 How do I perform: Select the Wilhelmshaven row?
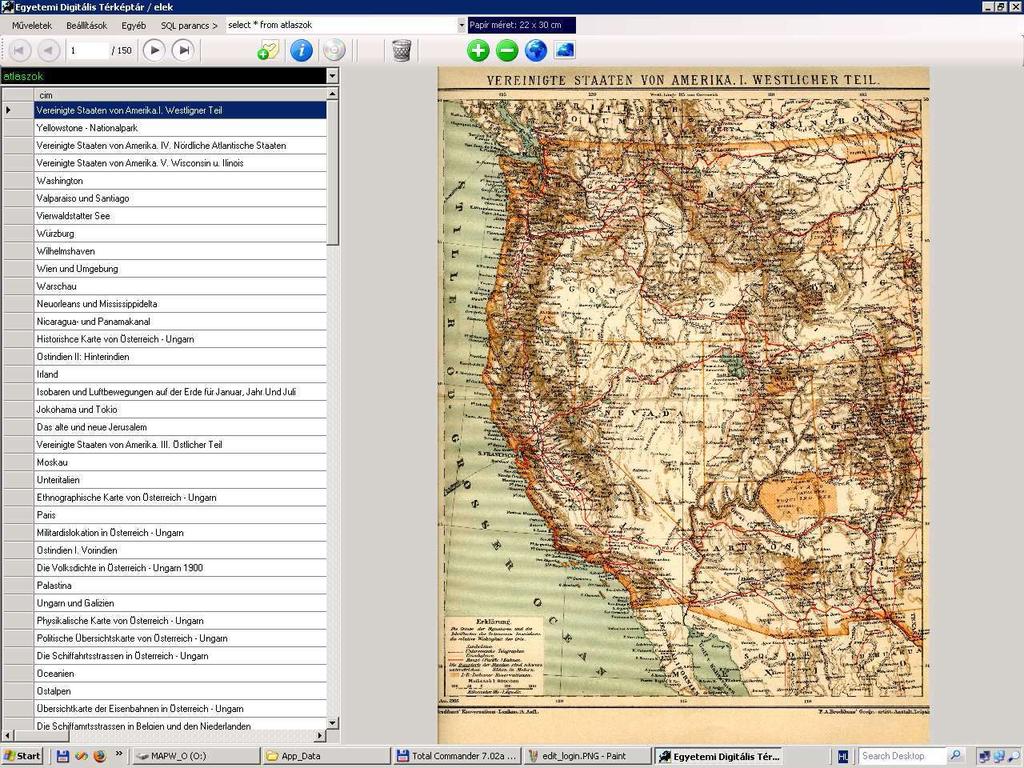(180, 251)
